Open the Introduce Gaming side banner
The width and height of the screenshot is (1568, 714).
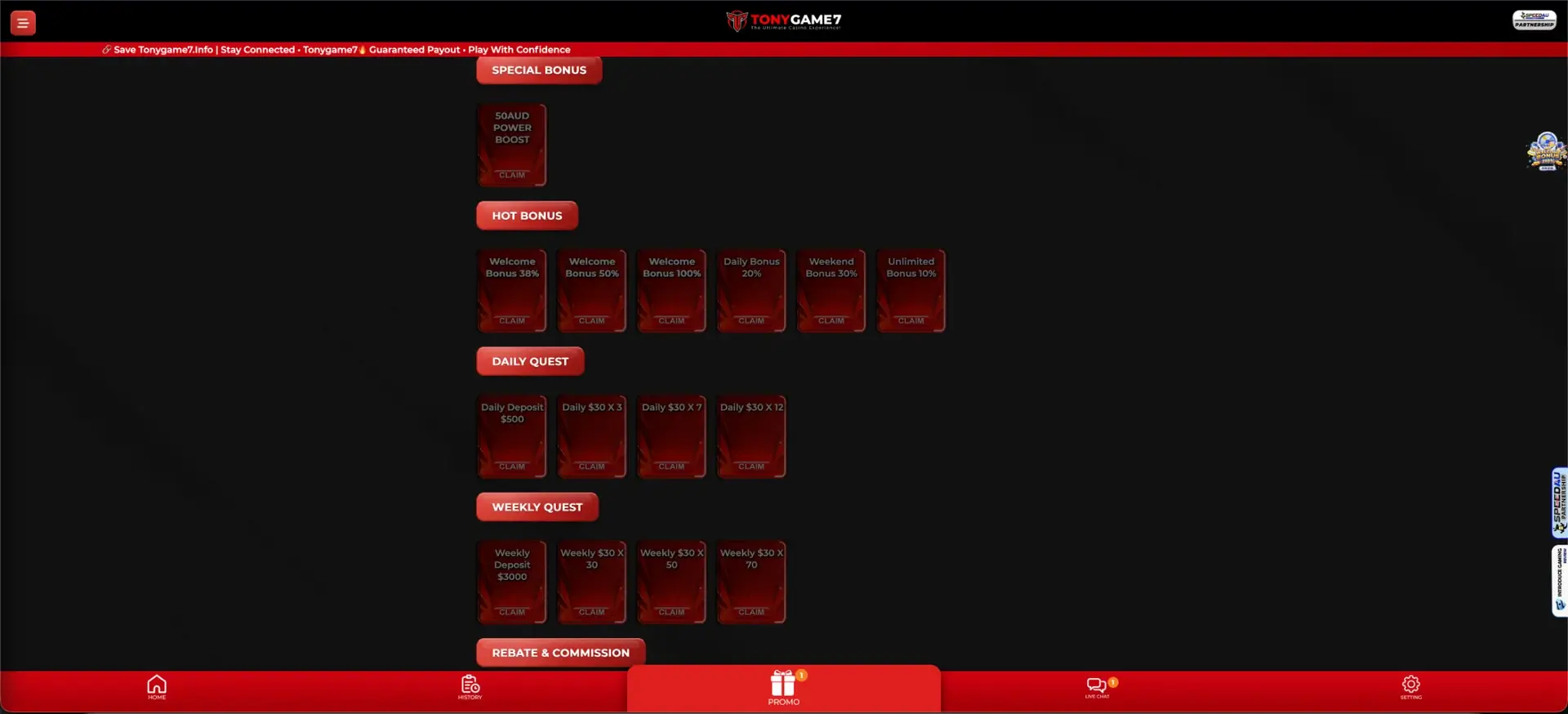point(1559,581)
